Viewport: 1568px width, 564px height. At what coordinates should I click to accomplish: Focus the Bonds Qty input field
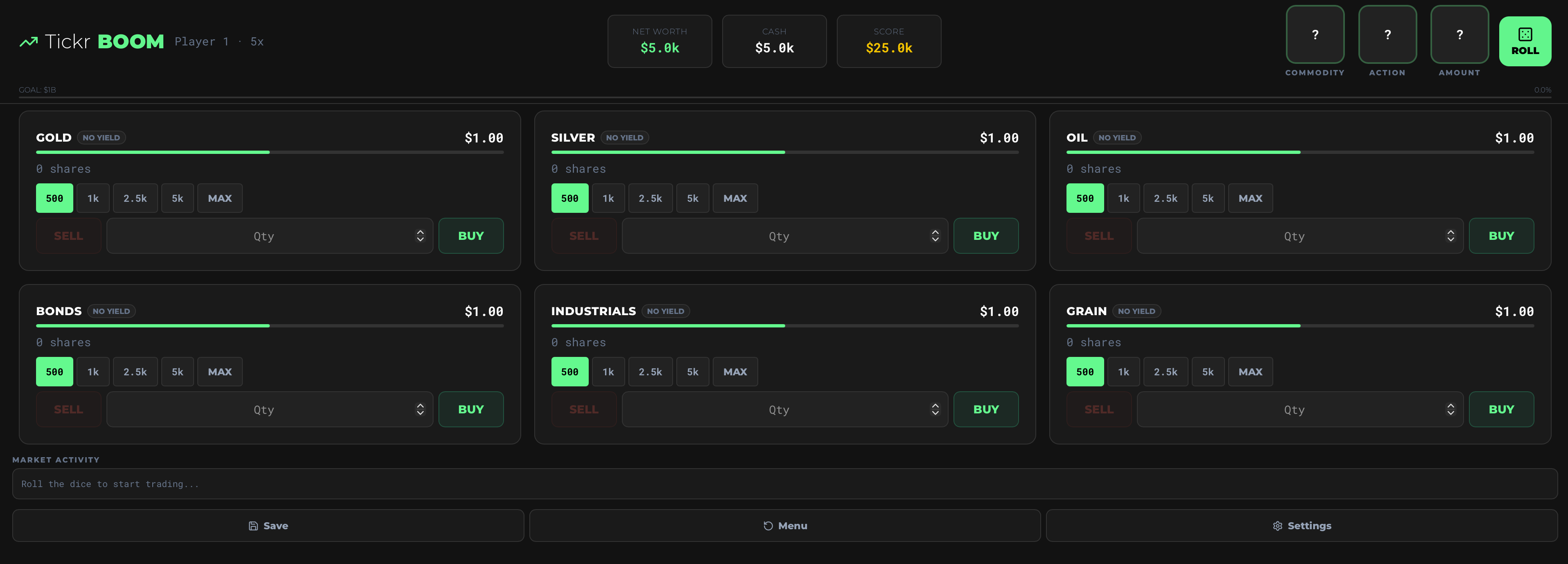[263, 409]
